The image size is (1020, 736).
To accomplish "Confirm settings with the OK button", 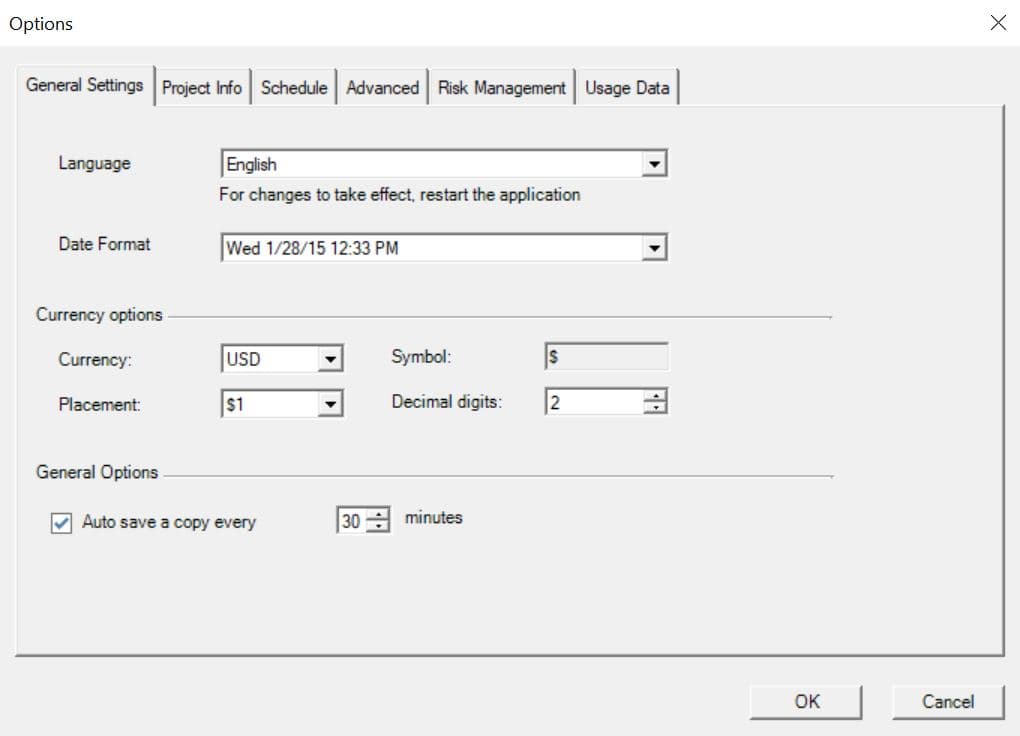I will (806, 702).
